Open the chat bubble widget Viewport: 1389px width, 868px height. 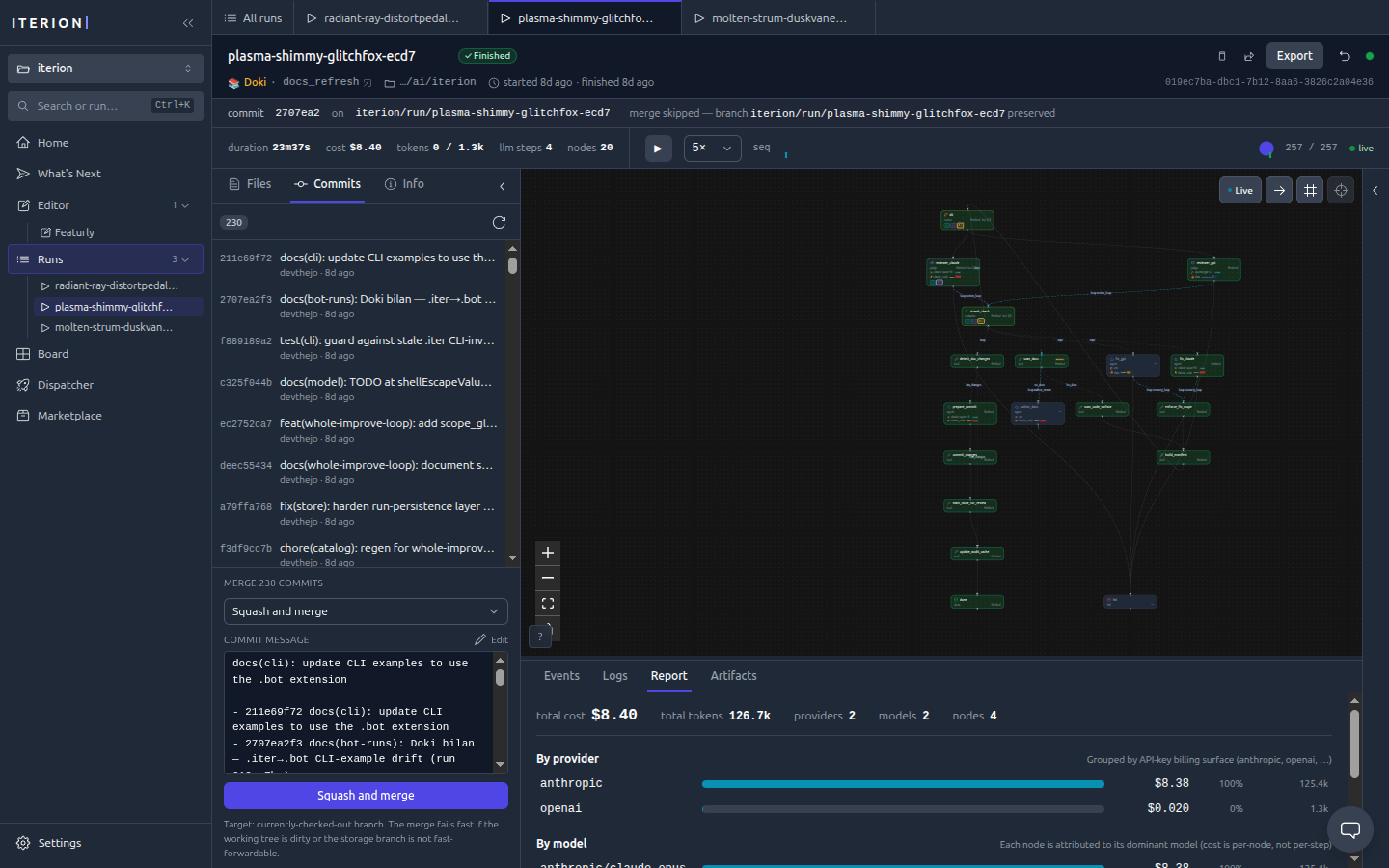(x=1350, y=829)
